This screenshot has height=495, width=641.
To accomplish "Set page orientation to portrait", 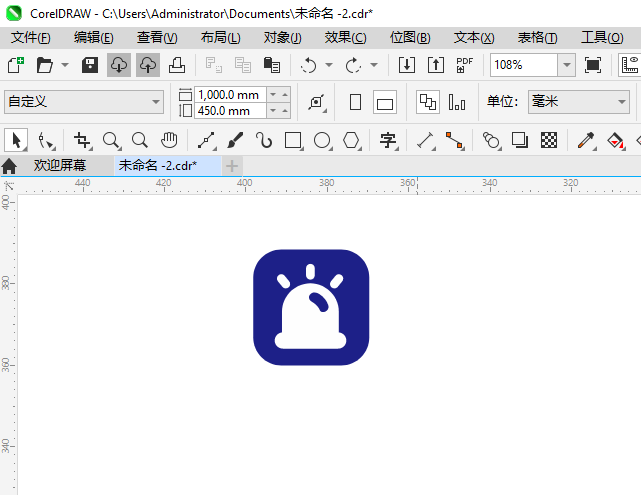I will click(355, 102).
